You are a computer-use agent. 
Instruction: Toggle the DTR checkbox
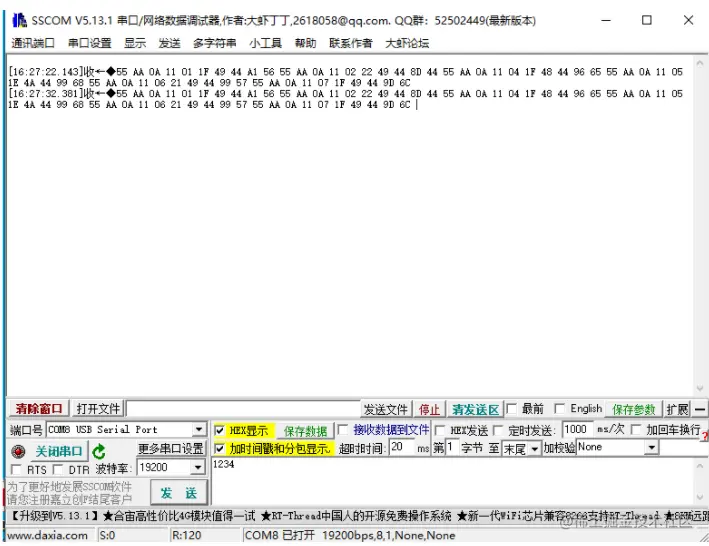[x=57, y=470]
